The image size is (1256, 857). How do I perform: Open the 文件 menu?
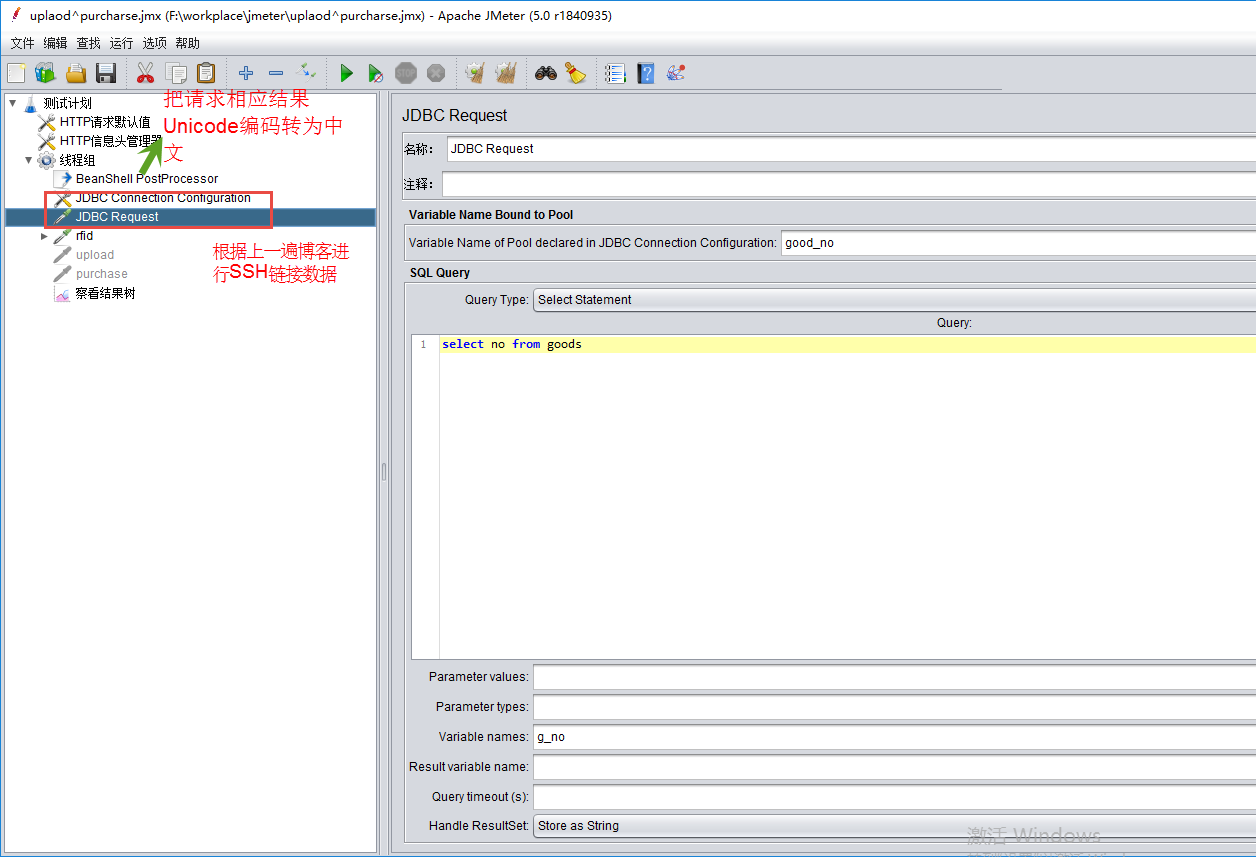[22, 43]
